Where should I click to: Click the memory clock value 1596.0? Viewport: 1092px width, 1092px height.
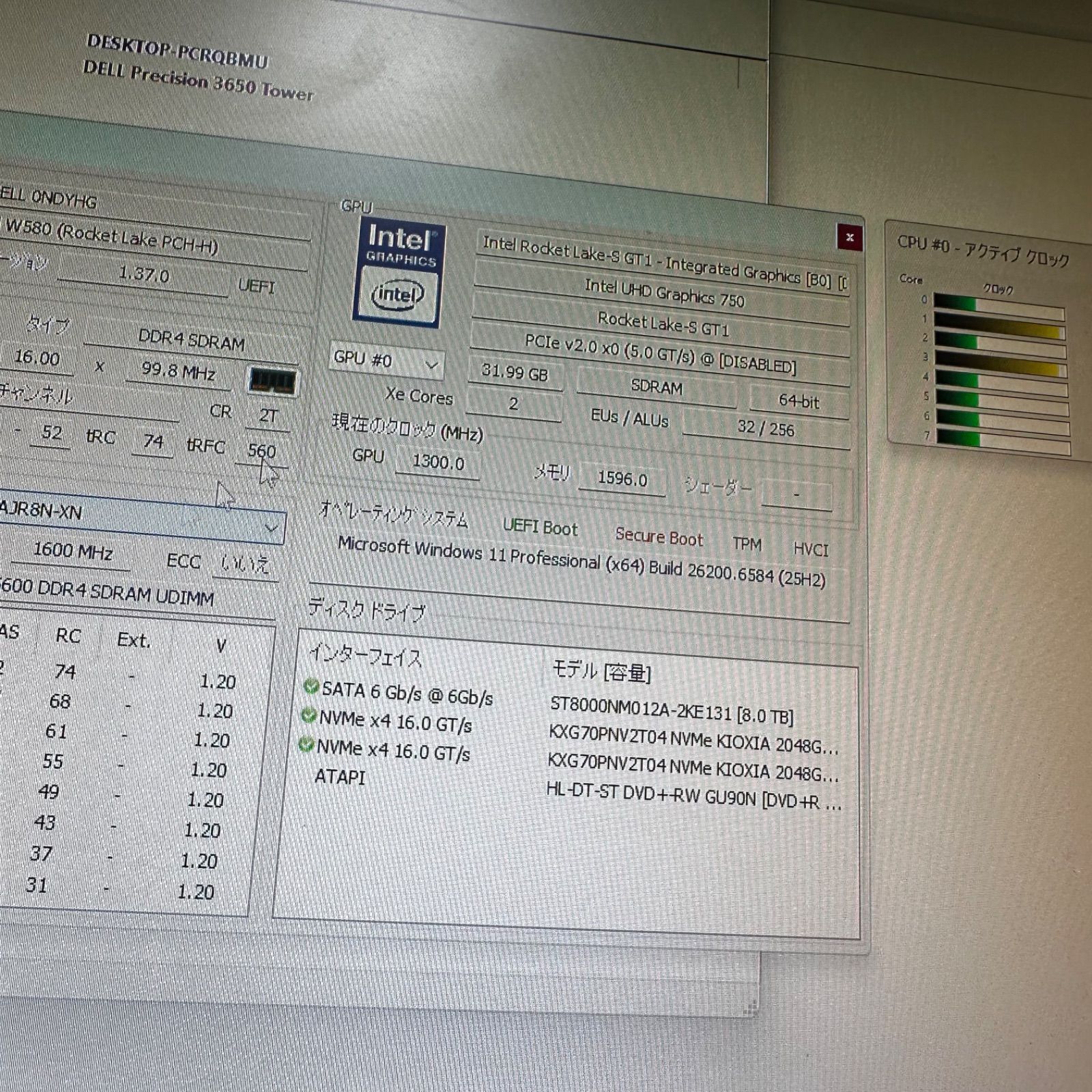pos(622,479)
